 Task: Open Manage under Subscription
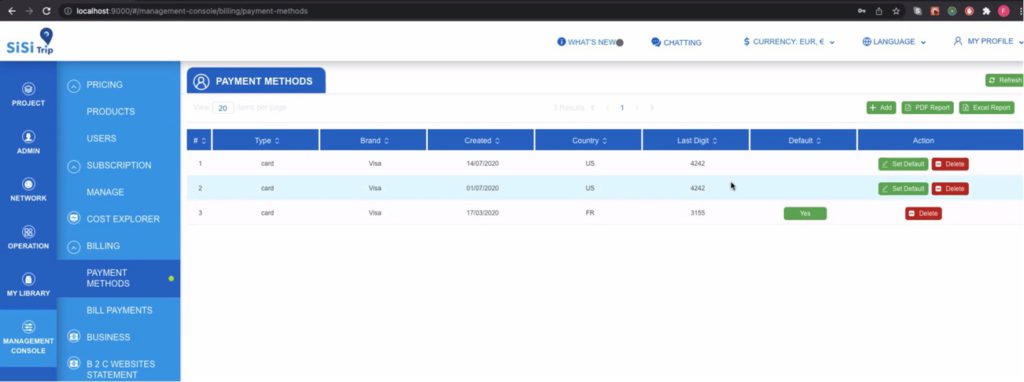(105, 192)
